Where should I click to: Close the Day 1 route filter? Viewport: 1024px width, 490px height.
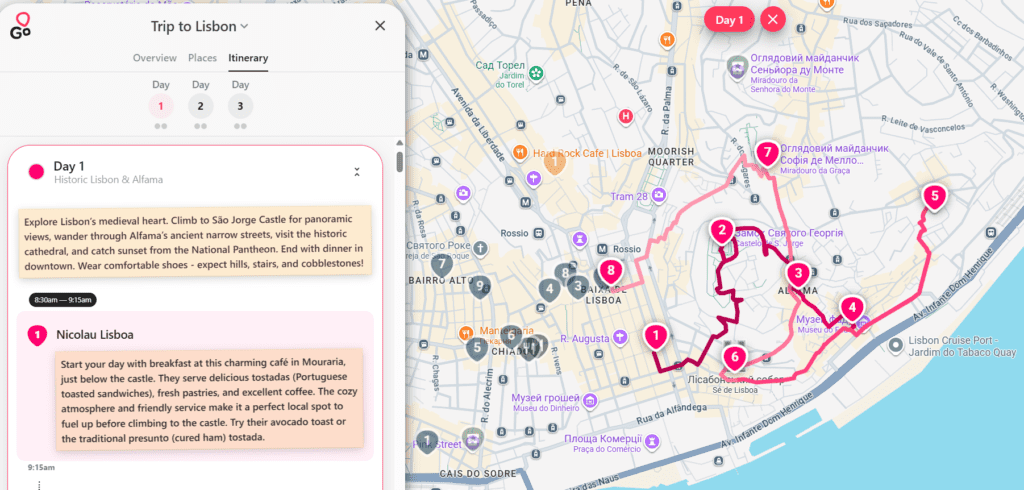[773, 19]
